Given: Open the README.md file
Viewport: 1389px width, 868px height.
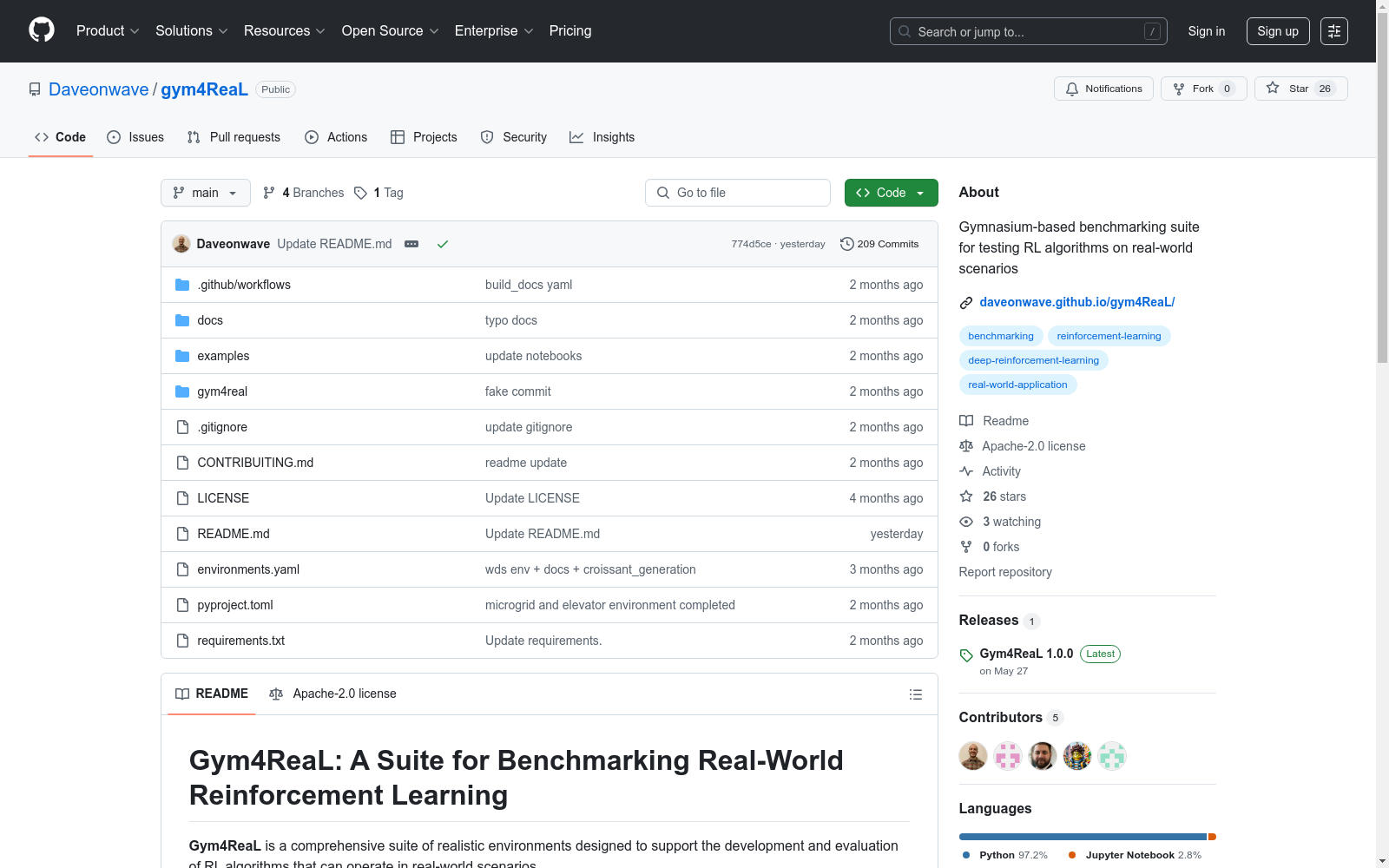Looking at the screenshot, I should (x=234, y=534).
